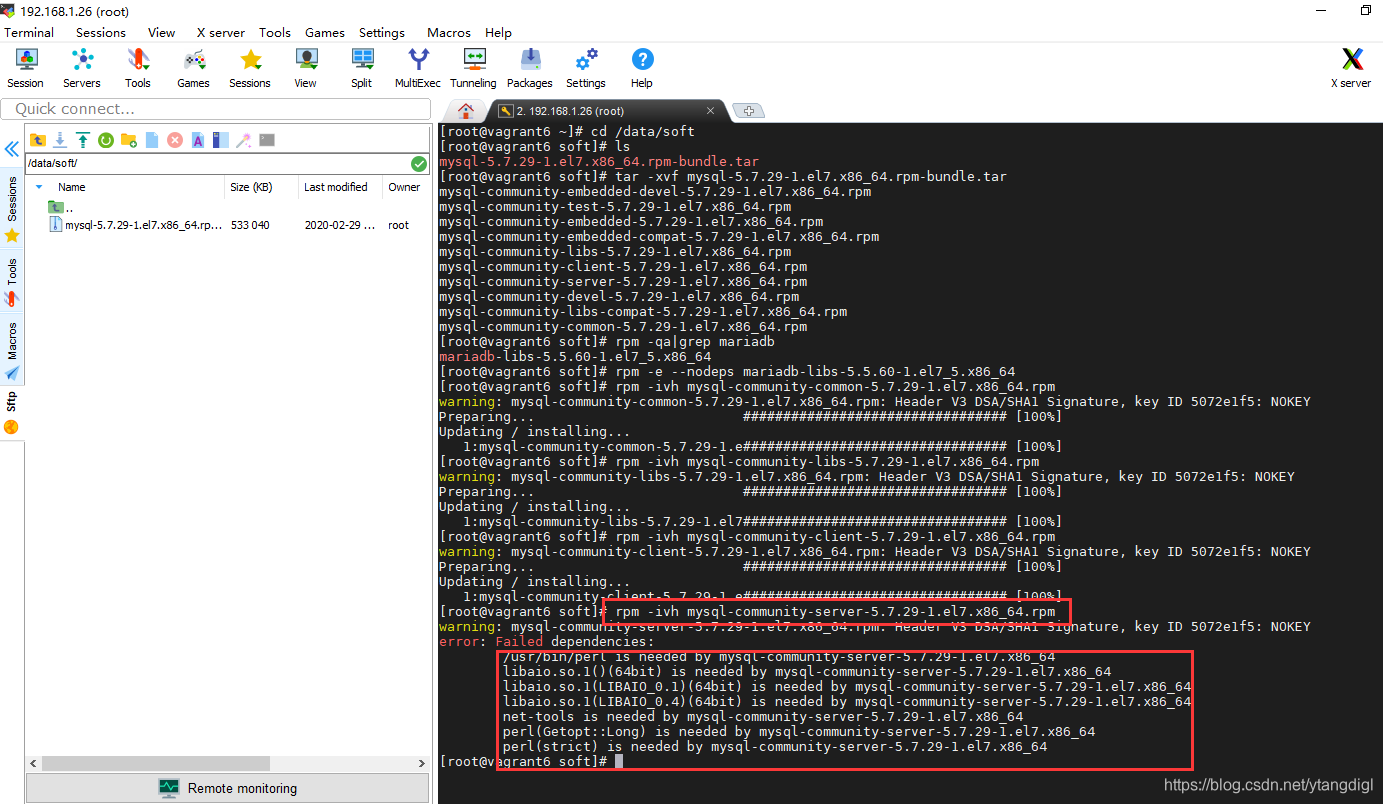
Task: Click the 'root' owner cell
Action: (x=399, y=226)
